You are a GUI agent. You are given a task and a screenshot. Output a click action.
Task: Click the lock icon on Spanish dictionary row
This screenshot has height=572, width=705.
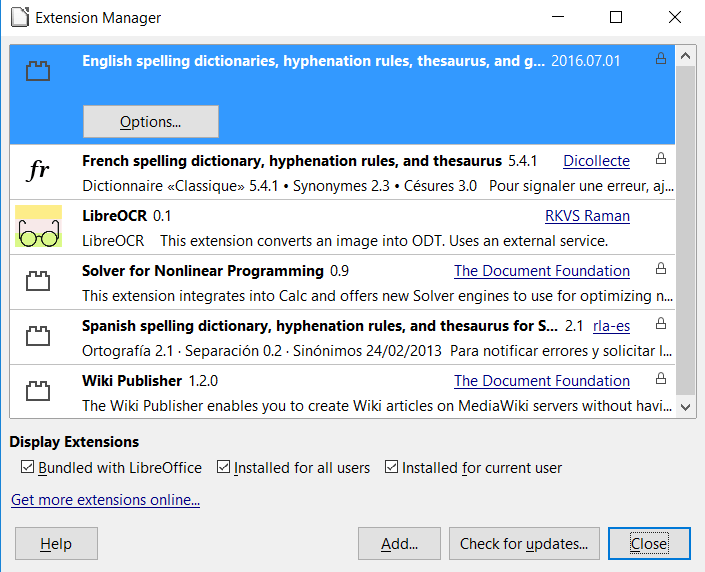point(660,323)
